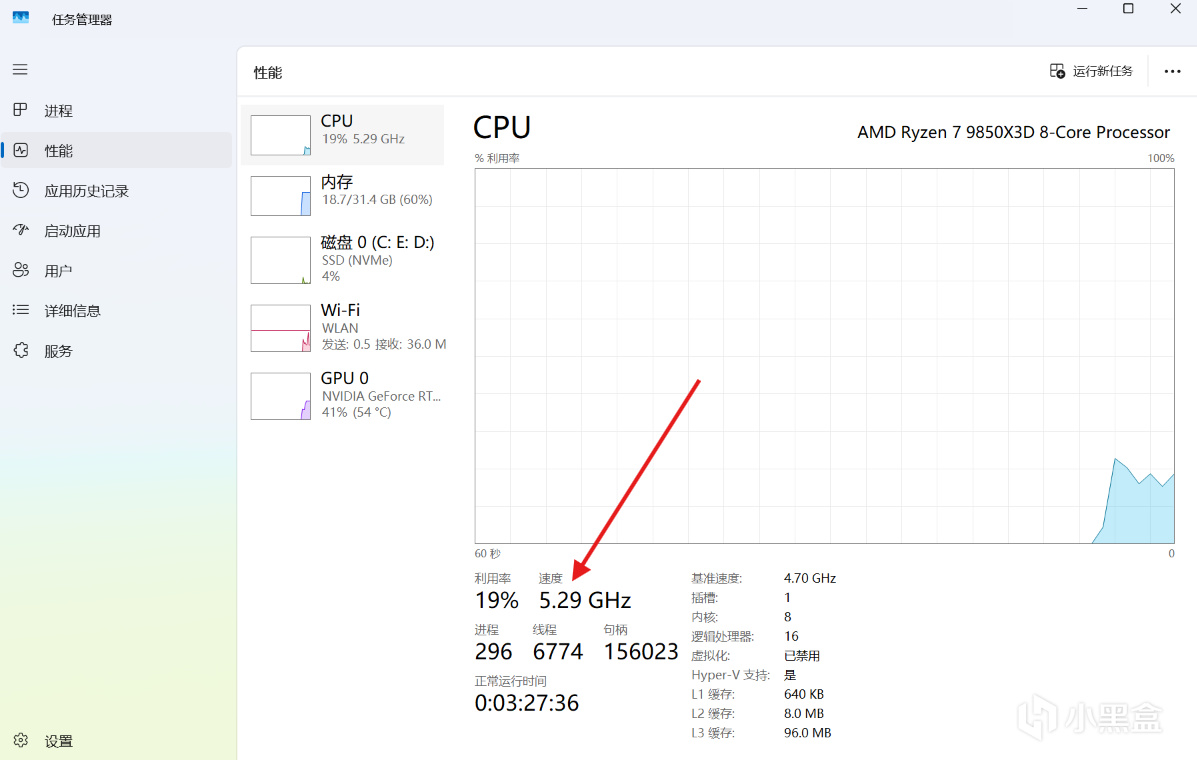The image size is (1197, 760).
Task: Maximize the Task Manager window
Action: coord(1128,9)
